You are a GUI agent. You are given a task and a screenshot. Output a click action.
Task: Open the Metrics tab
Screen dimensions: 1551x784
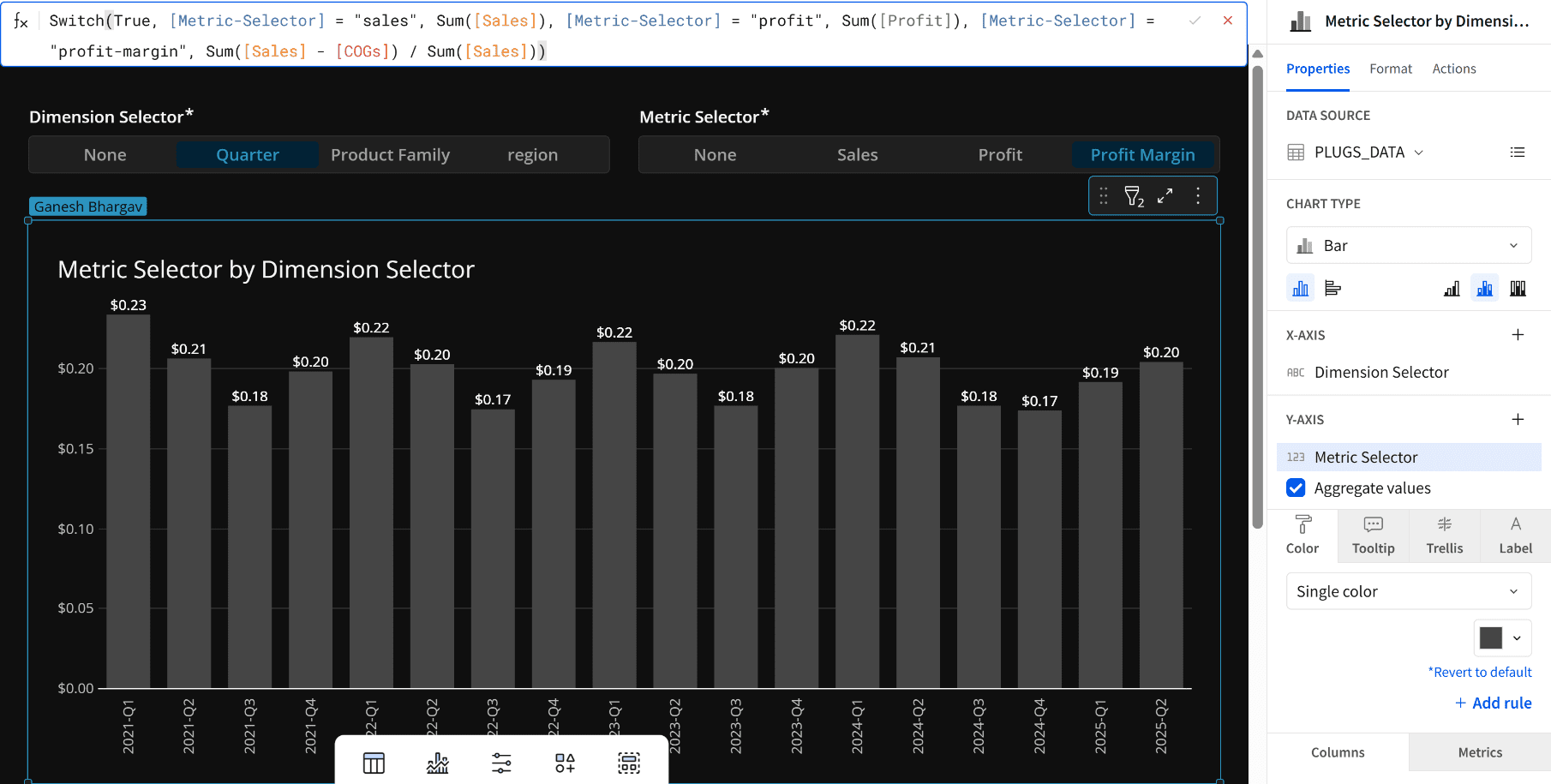pyautogui.click(x=1480, y=752)
